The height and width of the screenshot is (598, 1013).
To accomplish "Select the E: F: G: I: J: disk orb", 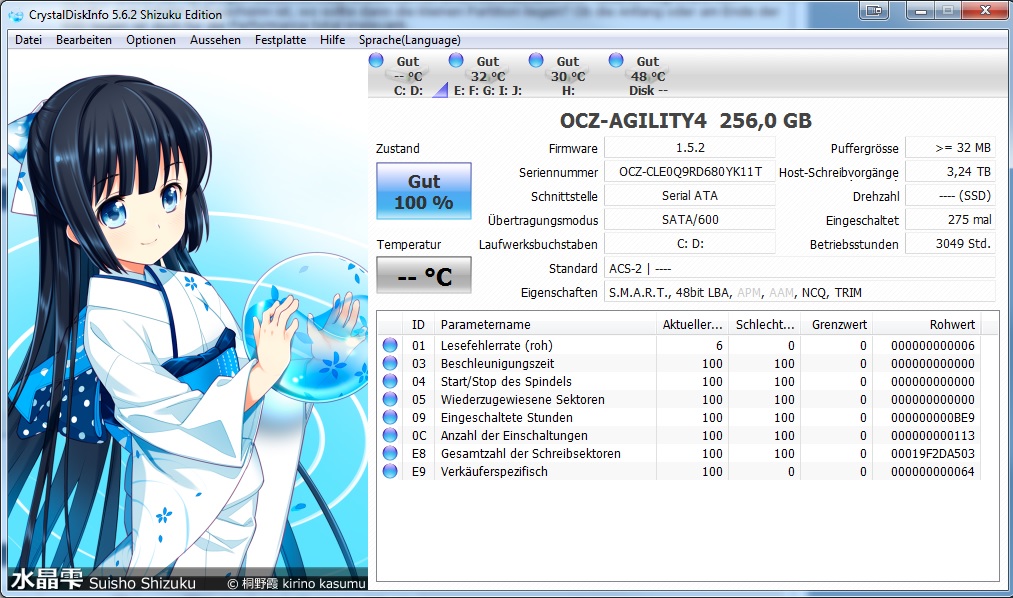I will pos(456,61).
